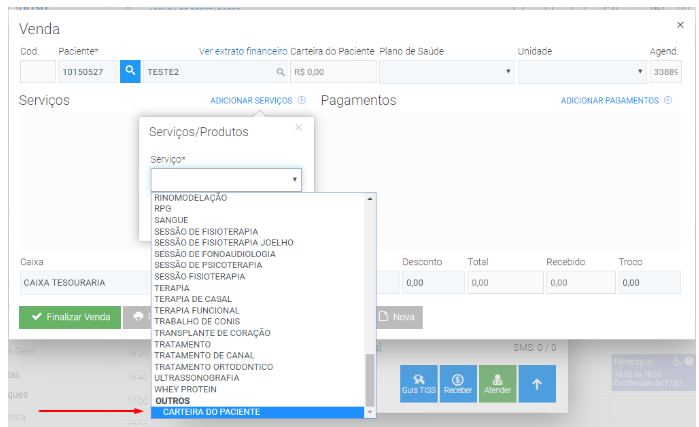The image size is (699, 427).
Task: Click the Total value field
Action: pos(505,283)
